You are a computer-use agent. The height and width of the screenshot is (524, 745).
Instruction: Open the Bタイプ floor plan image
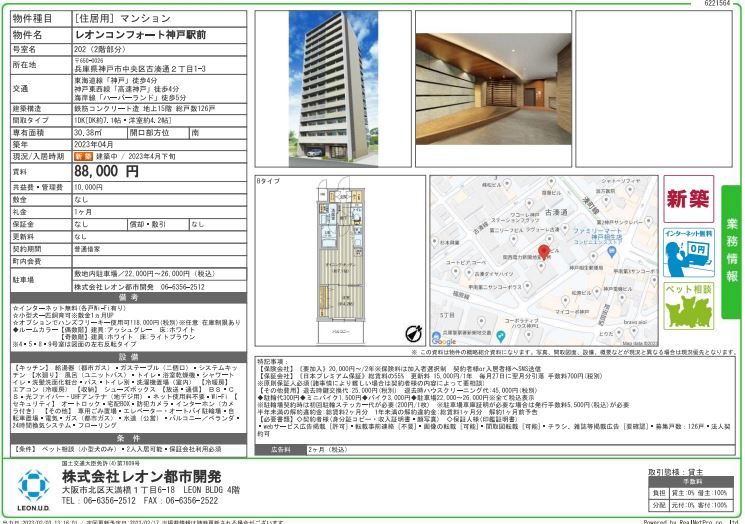click(x=340, y=261)
